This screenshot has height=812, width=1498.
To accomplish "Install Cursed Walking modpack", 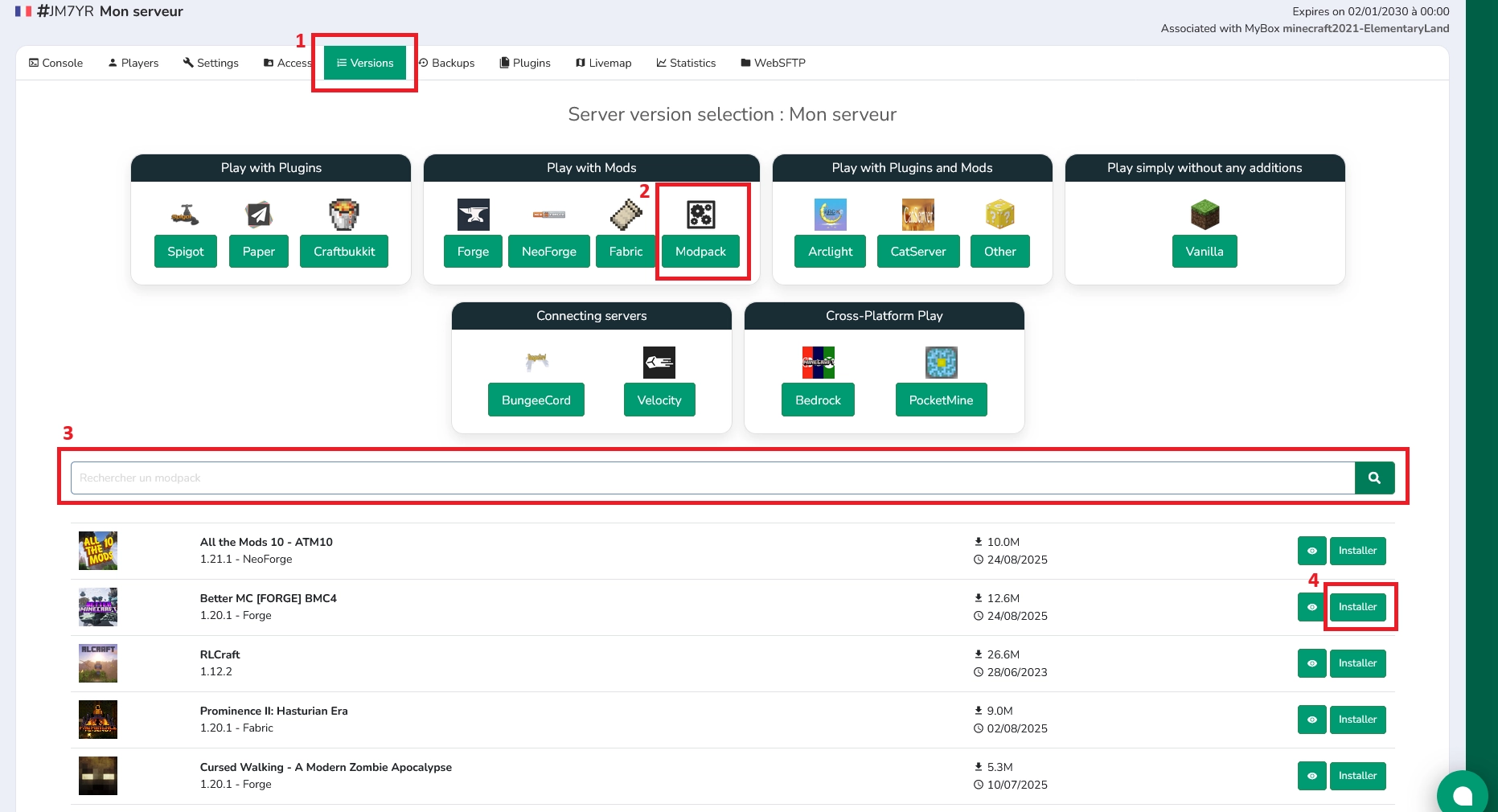I will [x=1358, y=776].
